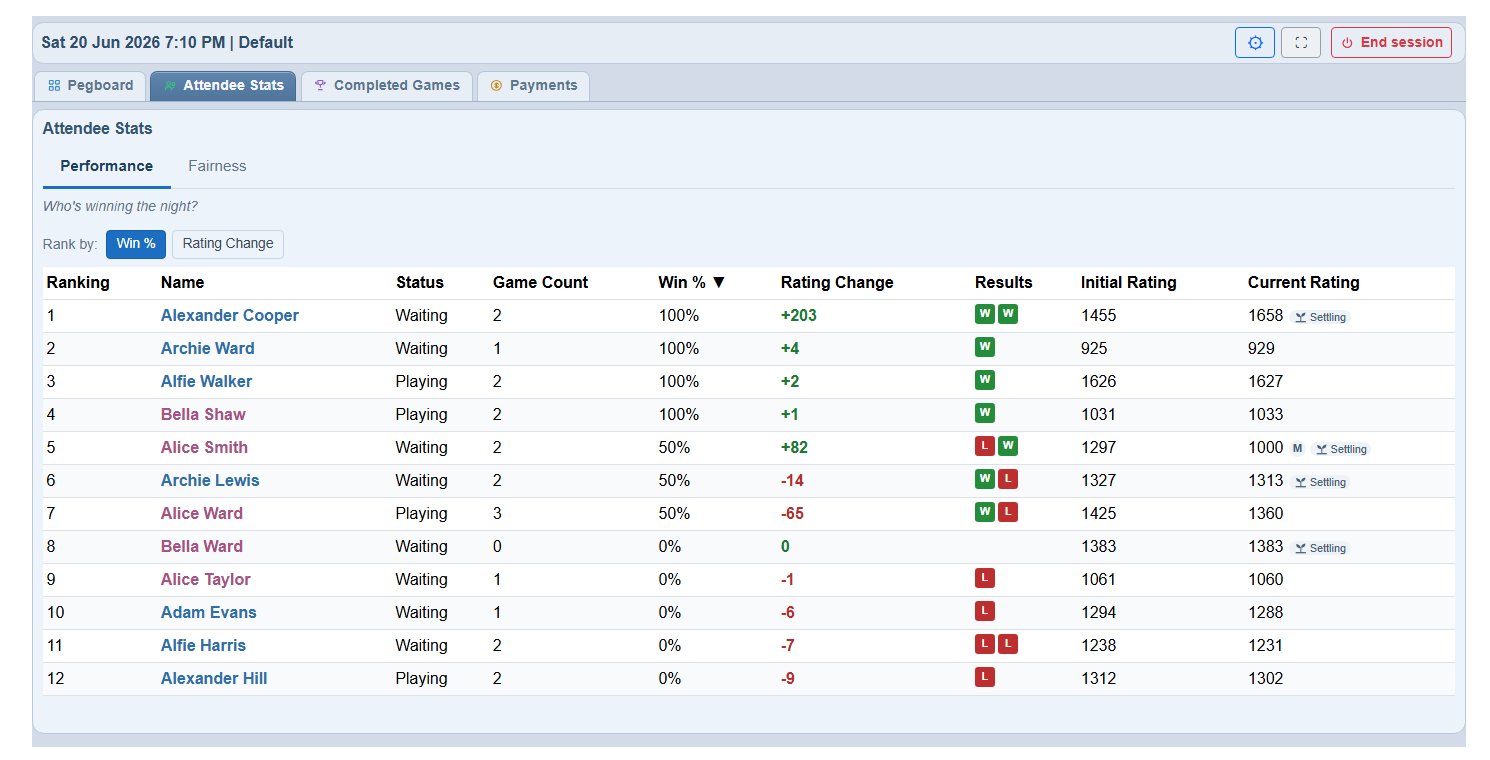Open the Completed Games tab
The width and height of the screenshot is (1490, 760).
386,86
